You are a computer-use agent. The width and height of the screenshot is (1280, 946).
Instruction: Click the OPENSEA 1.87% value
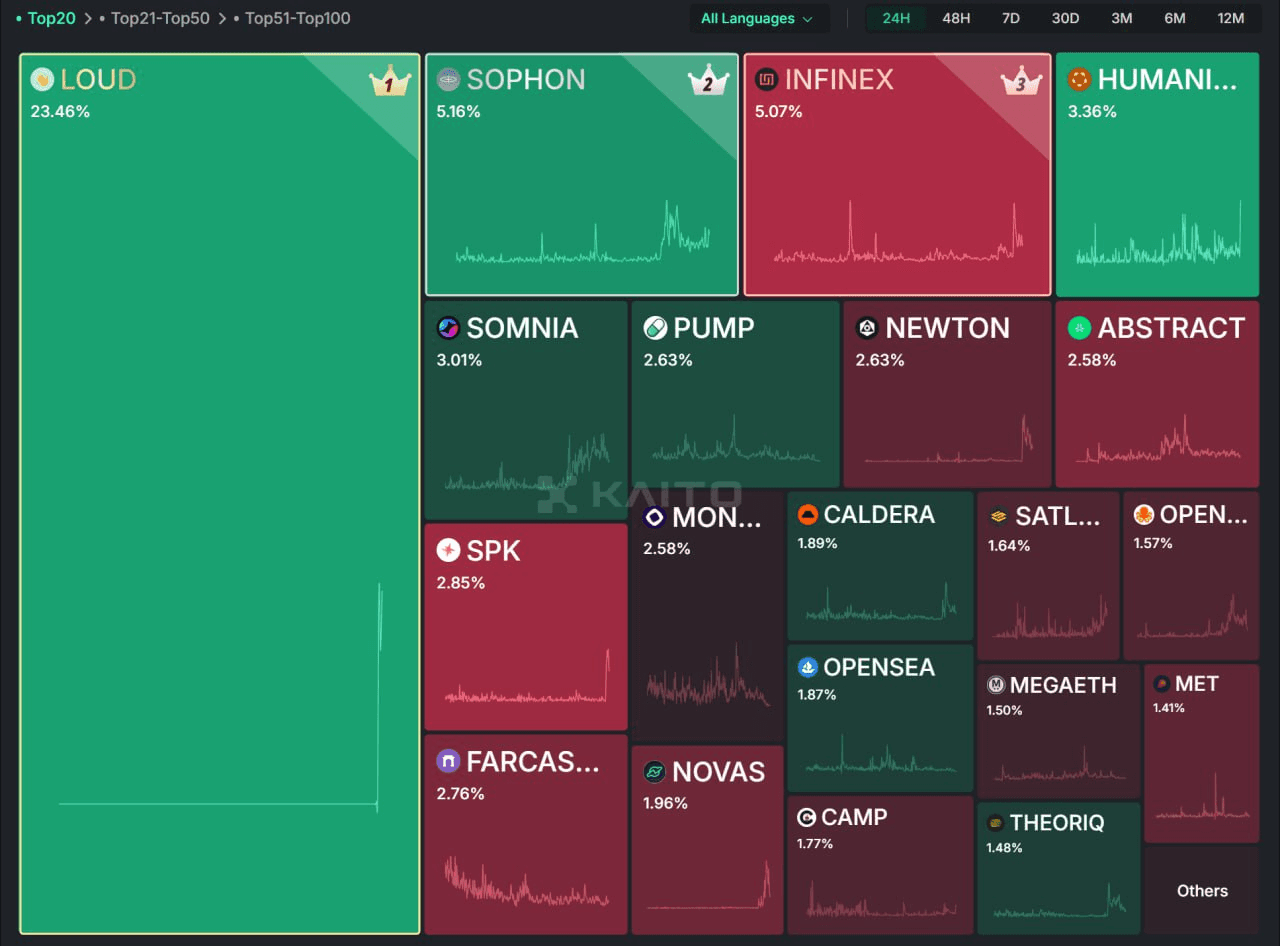click(817, 694)
